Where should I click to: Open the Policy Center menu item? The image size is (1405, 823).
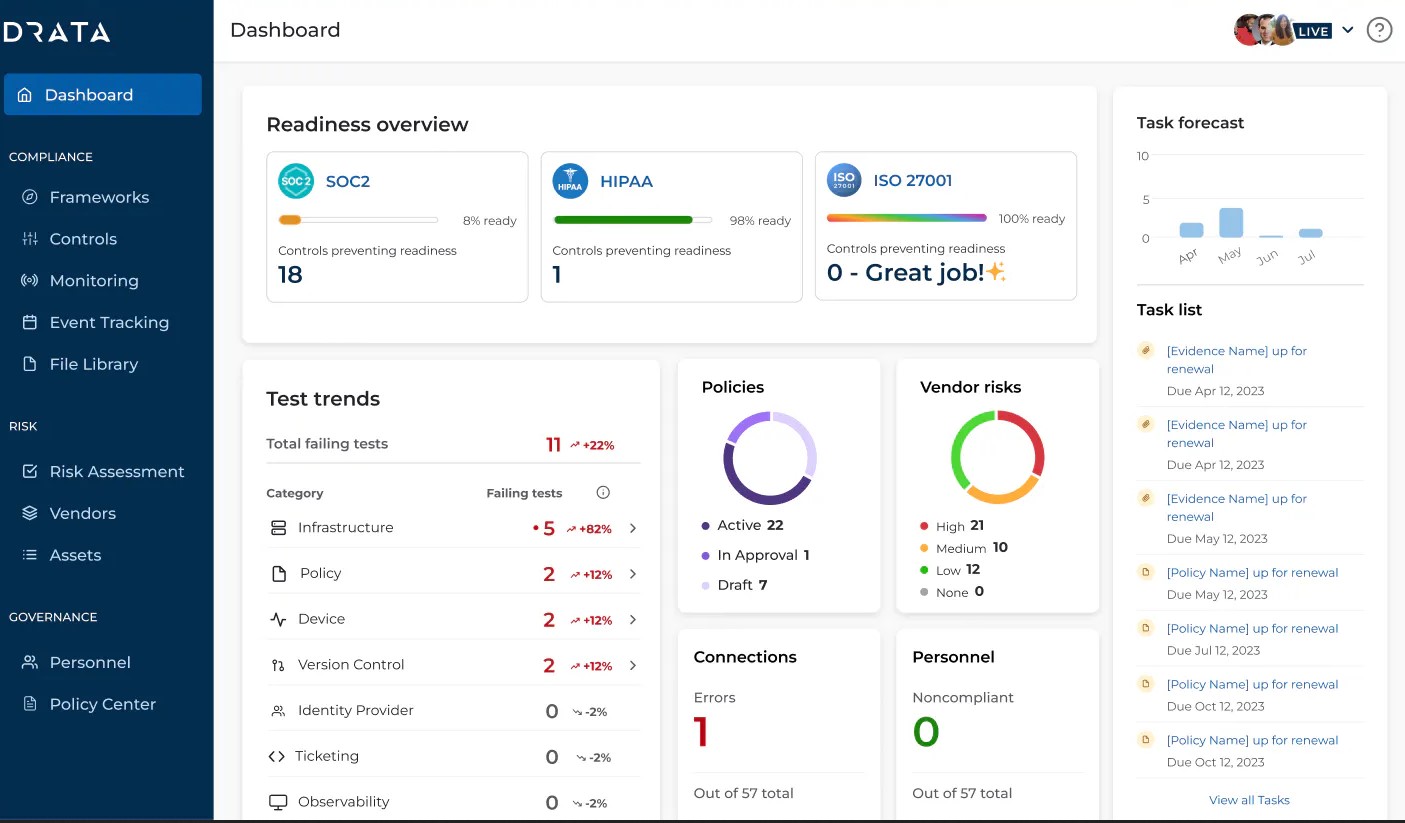tap(103, 704)
